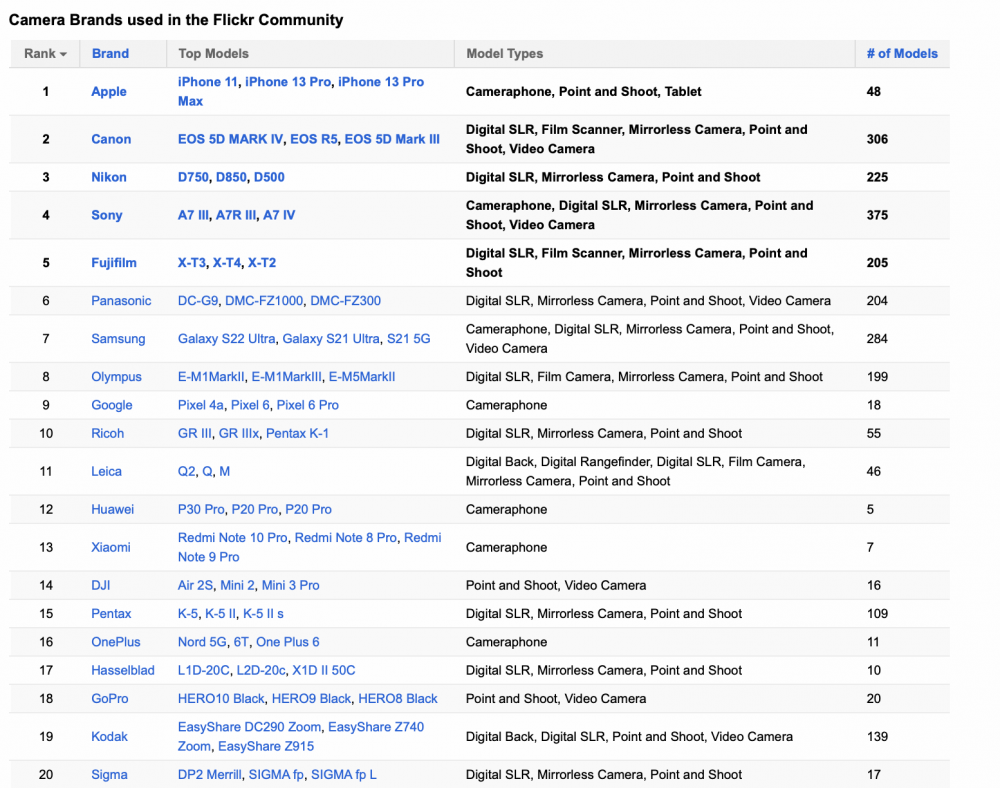Open the Kodak brand link
The width and height of the screenshot is (1000, 788).
[x=109, y=736]
